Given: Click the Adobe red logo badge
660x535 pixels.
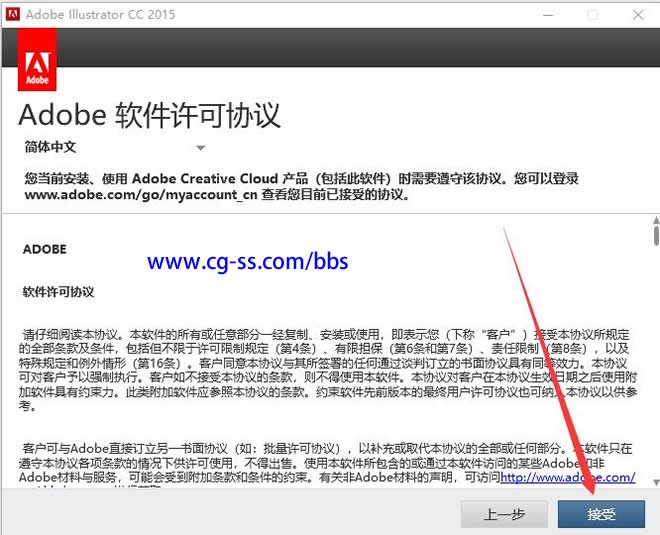Looking at the screenshot, I should click(38, 62).
